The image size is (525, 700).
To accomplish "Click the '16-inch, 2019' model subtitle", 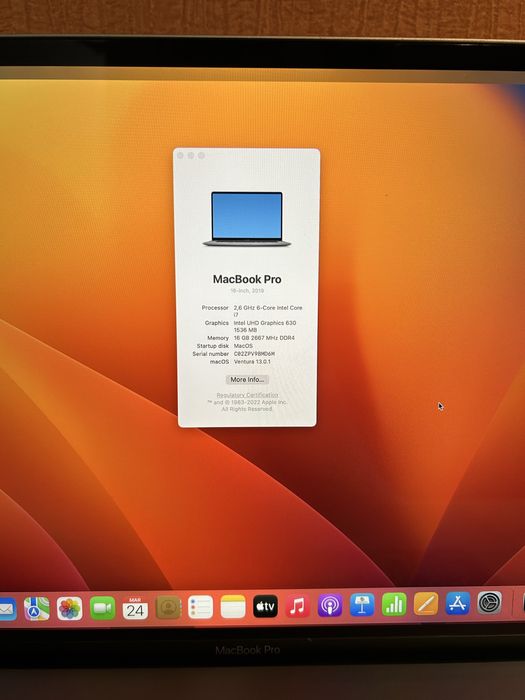I will point(247,291).
